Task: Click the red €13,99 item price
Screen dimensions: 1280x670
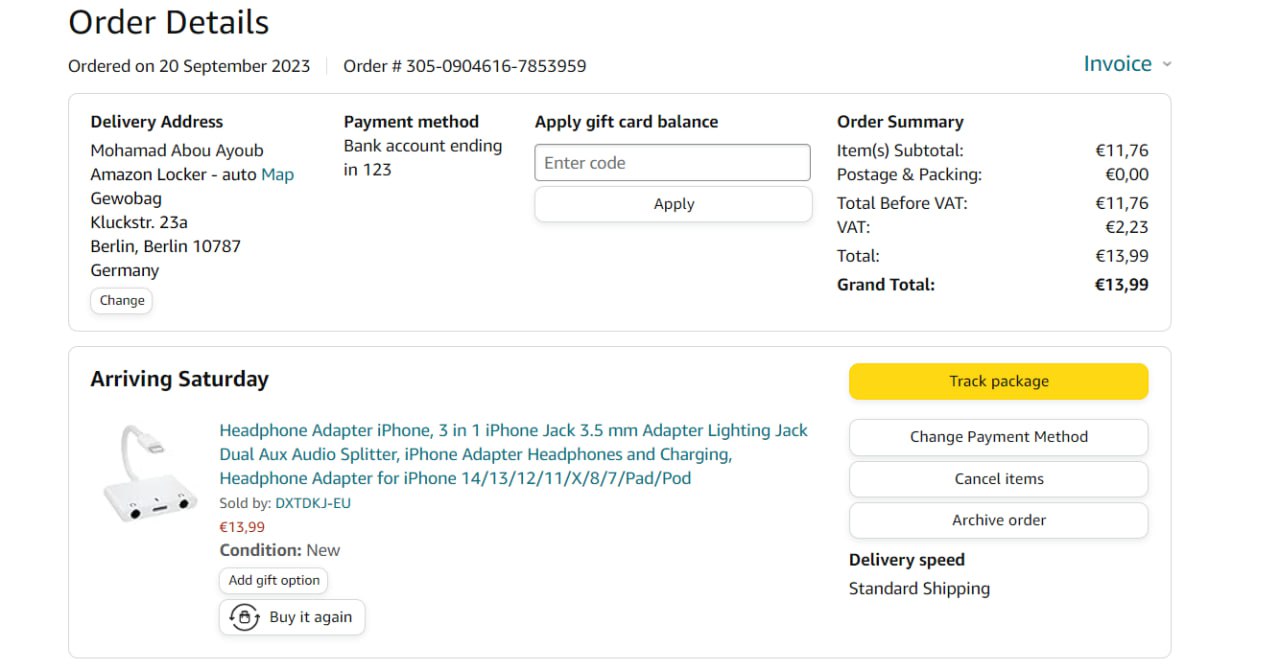Action: click(x=242, y=527)
